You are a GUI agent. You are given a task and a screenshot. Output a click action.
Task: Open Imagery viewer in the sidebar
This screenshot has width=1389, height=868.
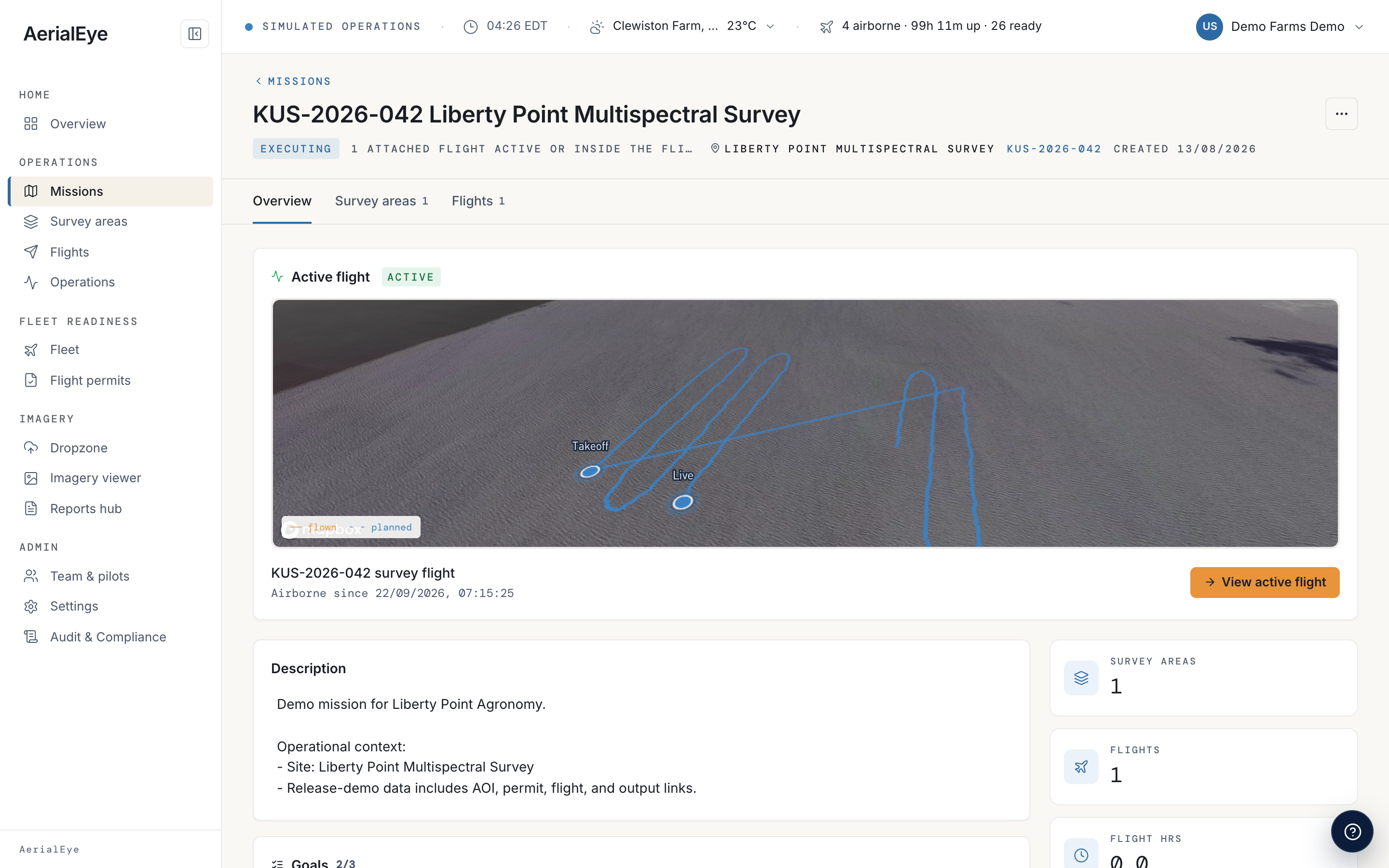(x=111, y=478)
